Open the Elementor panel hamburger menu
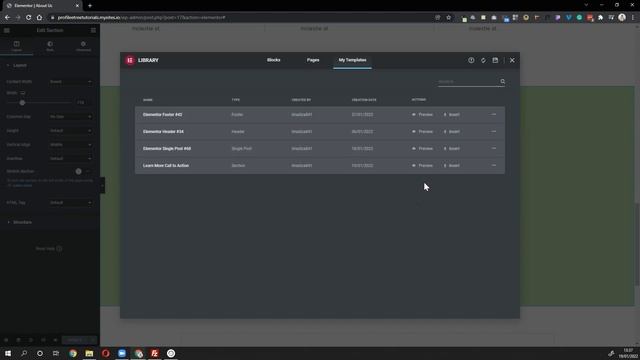 tap(7, 30)
